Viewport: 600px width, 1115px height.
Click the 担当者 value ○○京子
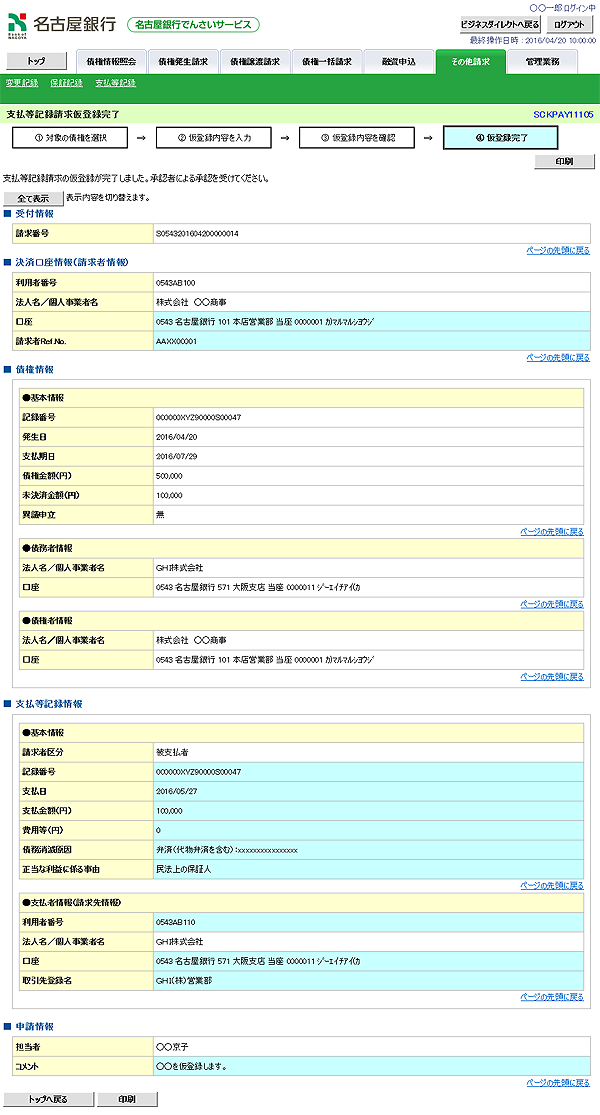[x=172, y=1047]
